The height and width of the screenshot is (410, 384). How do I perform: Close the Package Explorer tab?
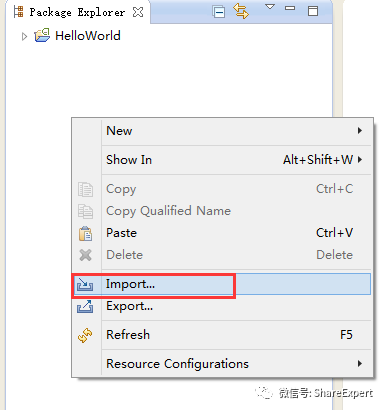138,12
